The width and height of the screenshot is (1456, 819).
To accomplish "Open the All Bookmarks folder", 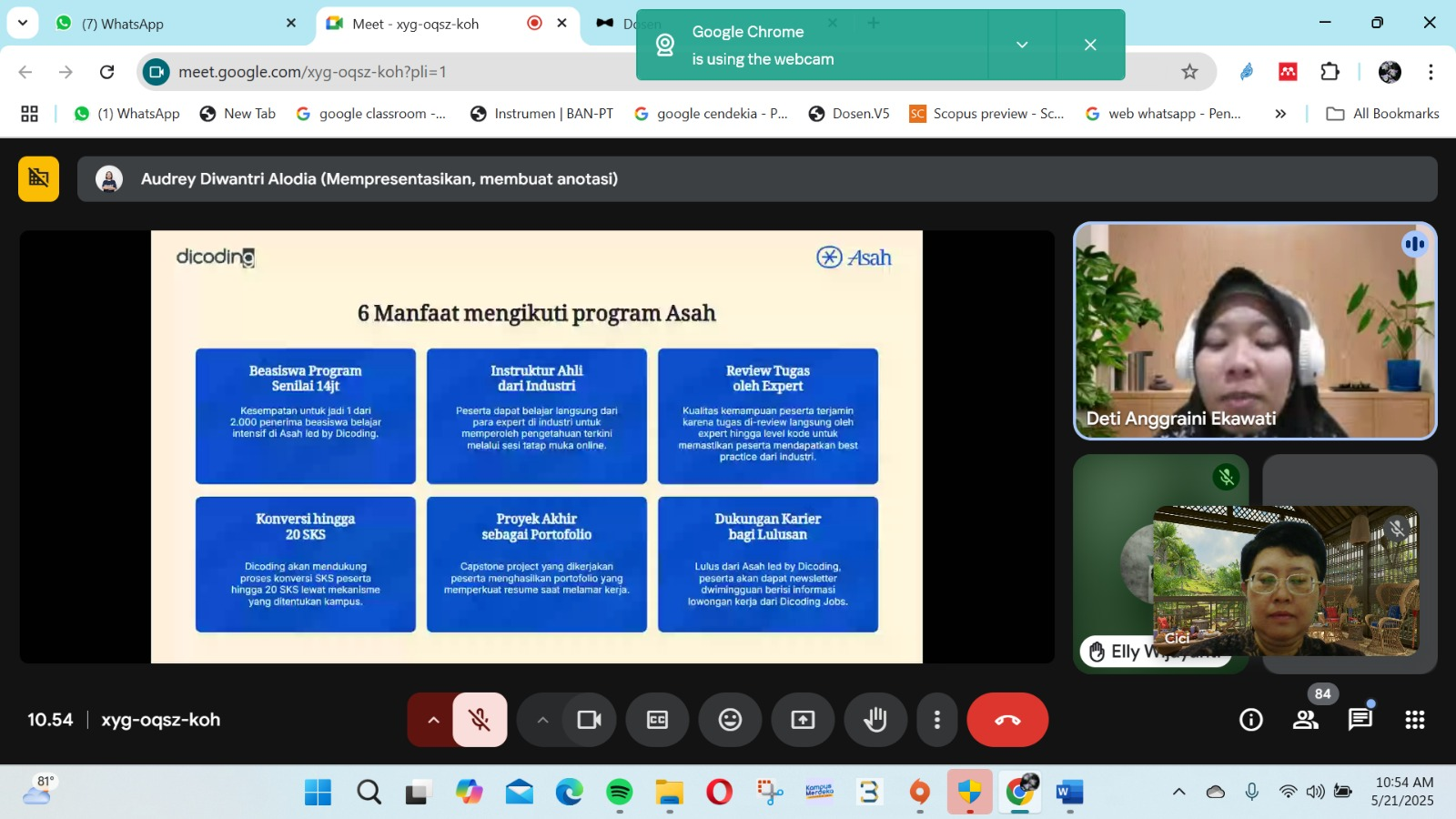I will click(1383, 114).
